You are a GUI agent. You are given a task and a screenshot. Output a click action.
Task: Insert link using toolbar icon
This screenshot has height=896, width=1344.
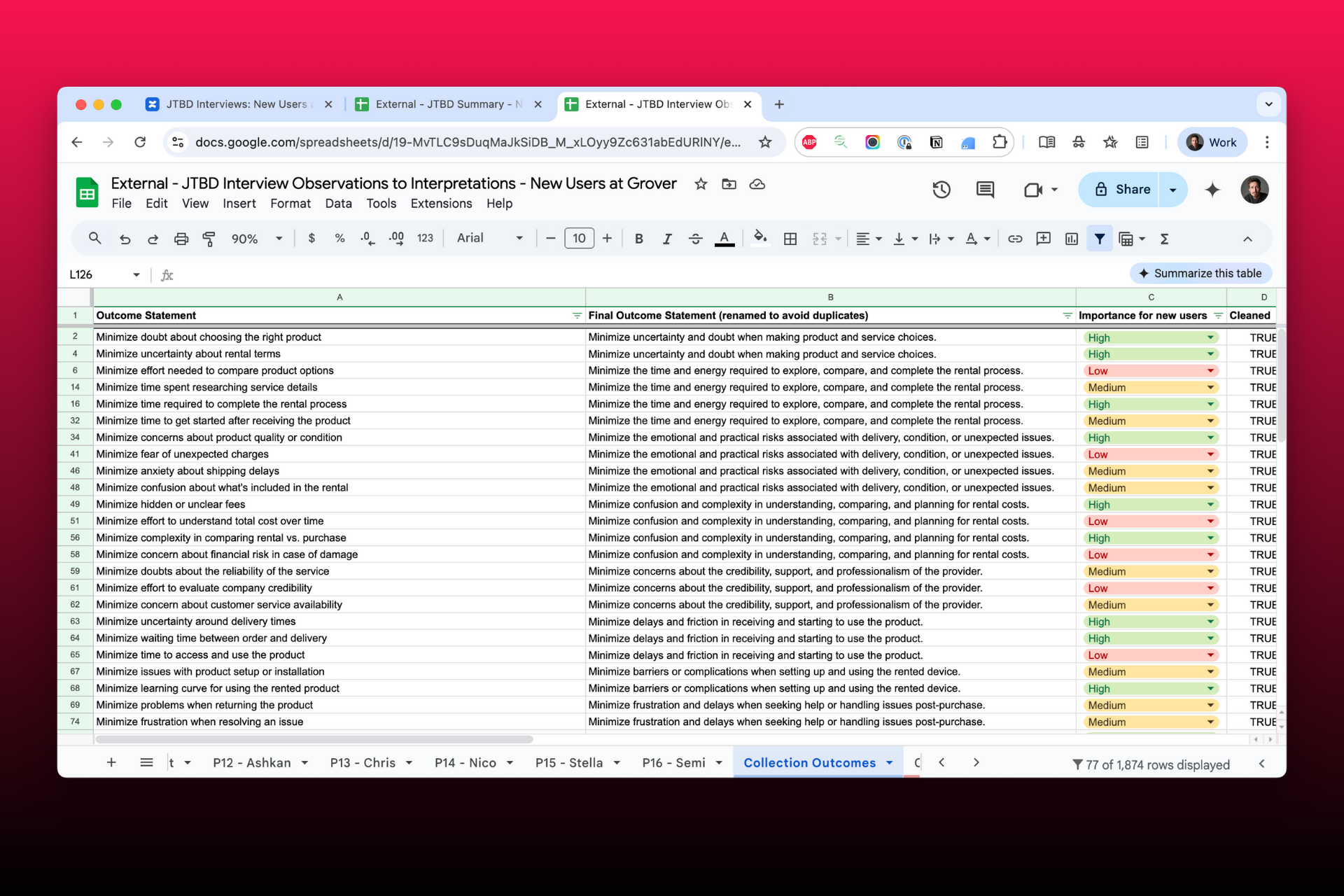click(1014, 239)
